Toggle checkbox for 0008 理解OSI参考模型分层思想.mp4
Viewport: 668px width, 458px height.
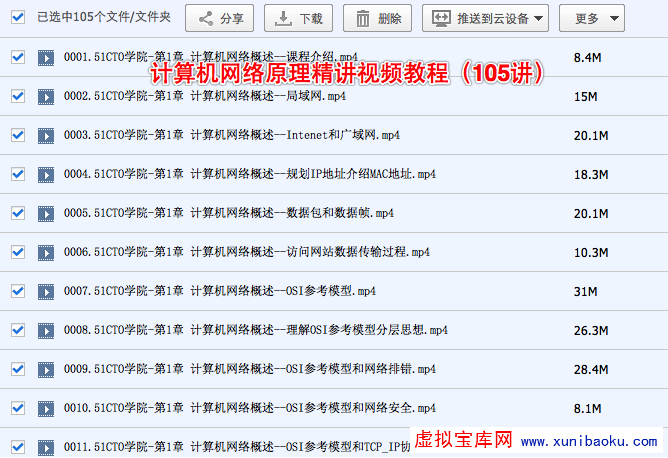coord(18,330)
